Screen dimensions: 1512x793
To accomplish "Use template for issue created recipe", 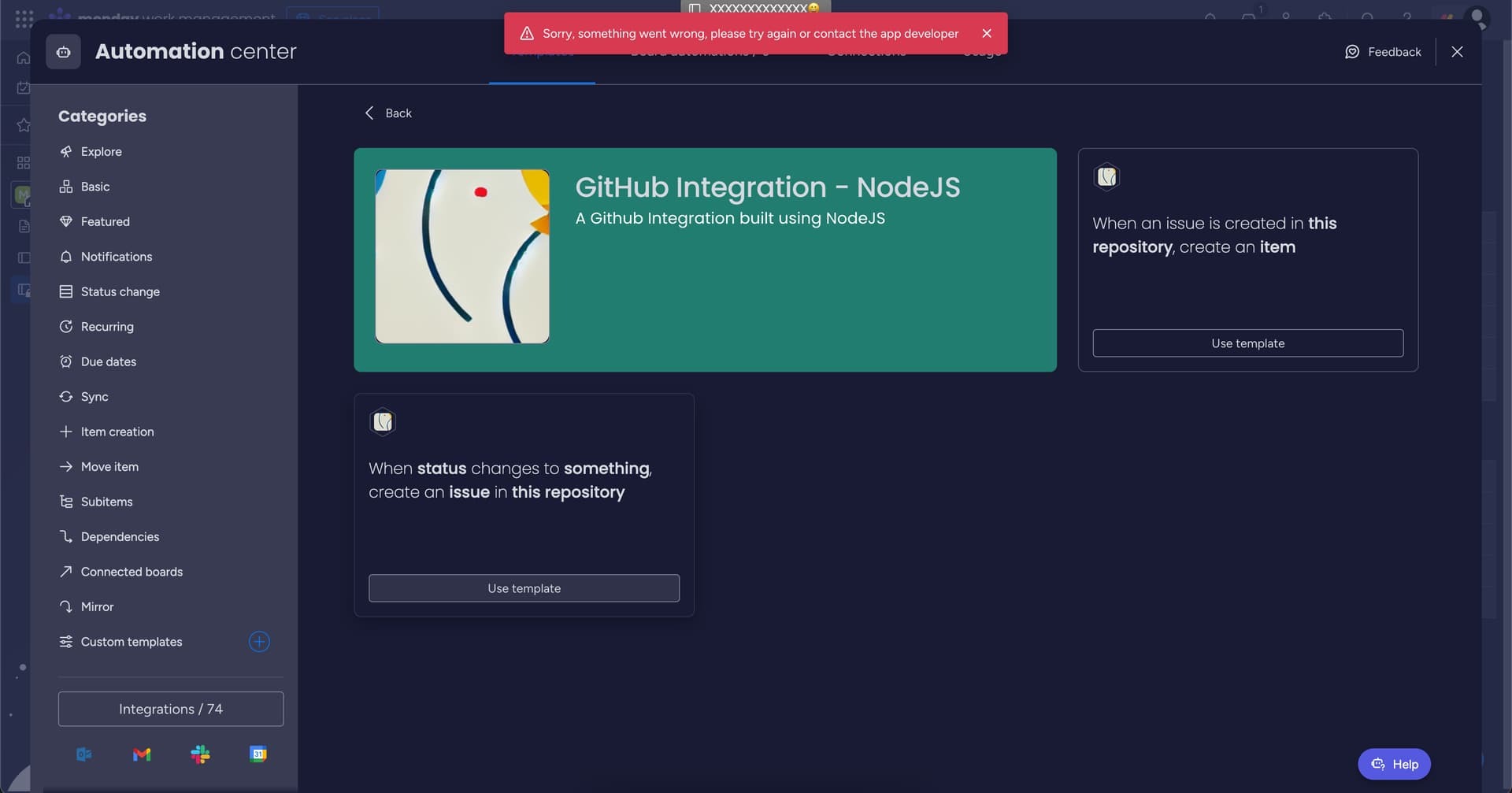I will tap(1248, 343).
